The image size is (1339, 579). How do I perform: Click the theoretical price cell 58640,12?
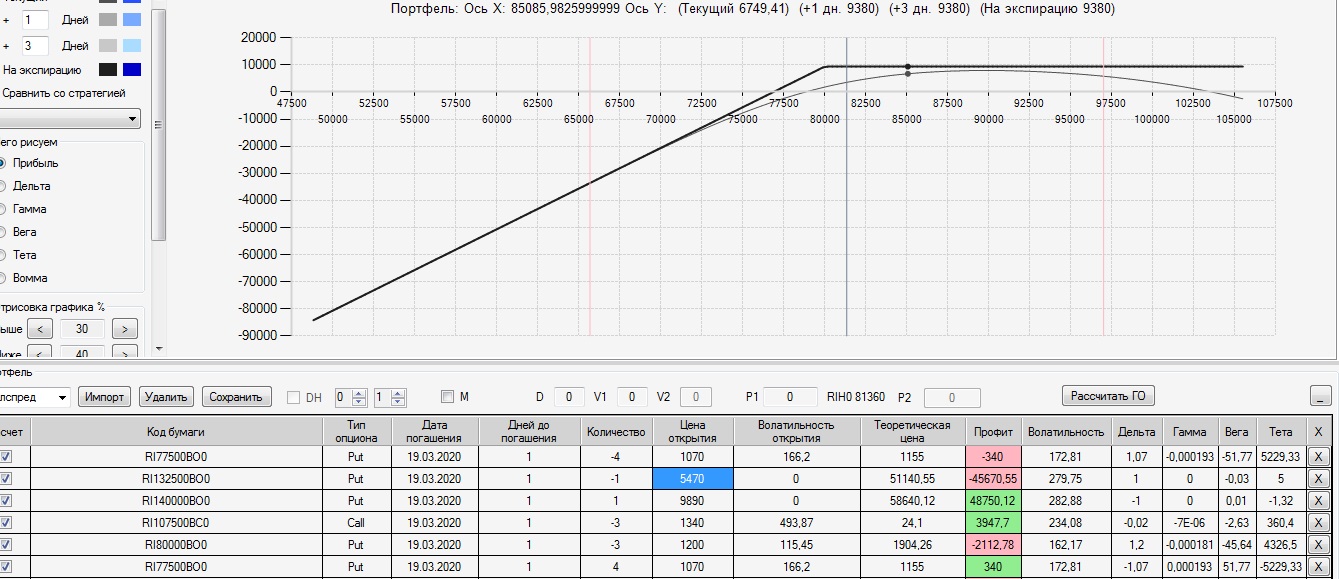point(913,501)
